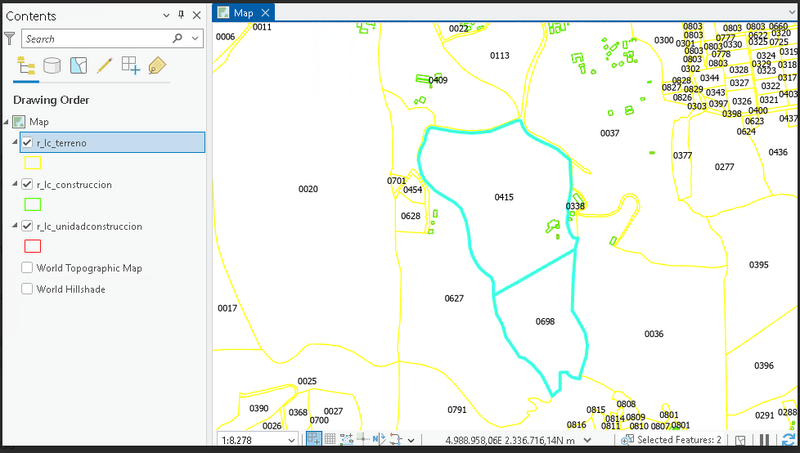
Task: Open List By Editing pencil icon
Action: pos(104,66)
